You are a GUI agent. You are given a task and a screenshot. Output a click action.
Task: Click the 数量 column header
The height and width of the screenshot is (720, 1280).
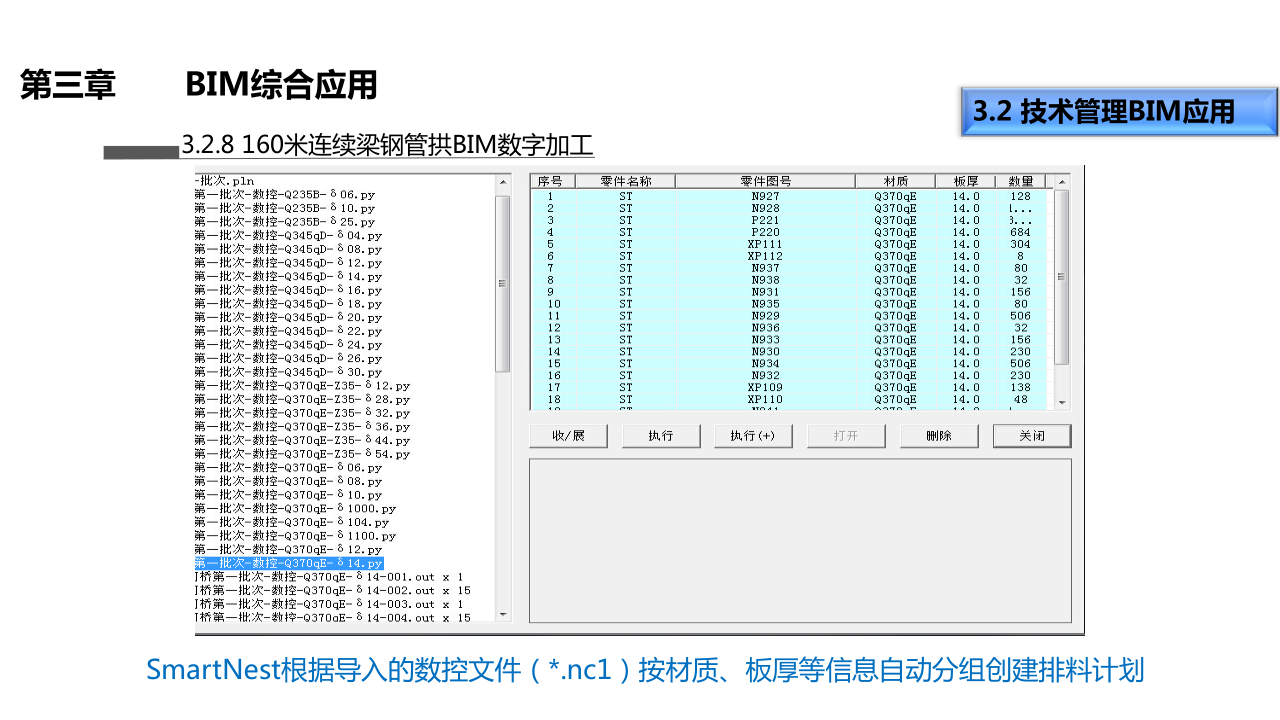tap(1021, 181)
